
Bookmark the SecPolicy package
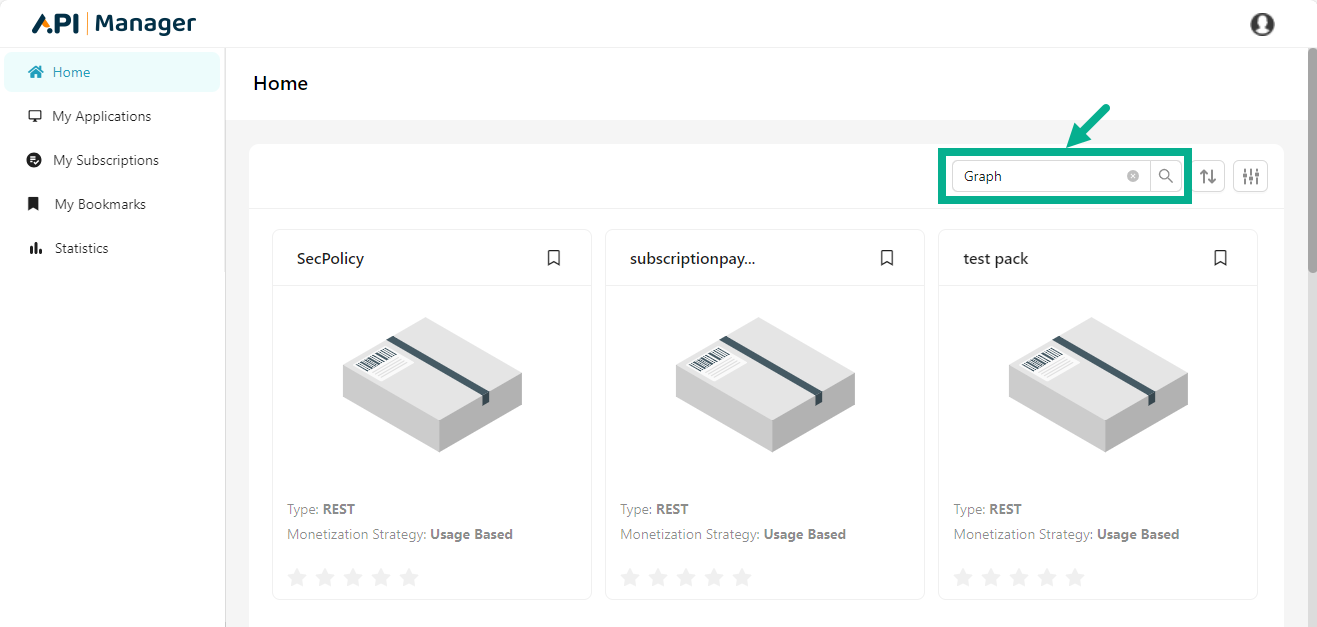pyautogui.click(x=554, y=258)
